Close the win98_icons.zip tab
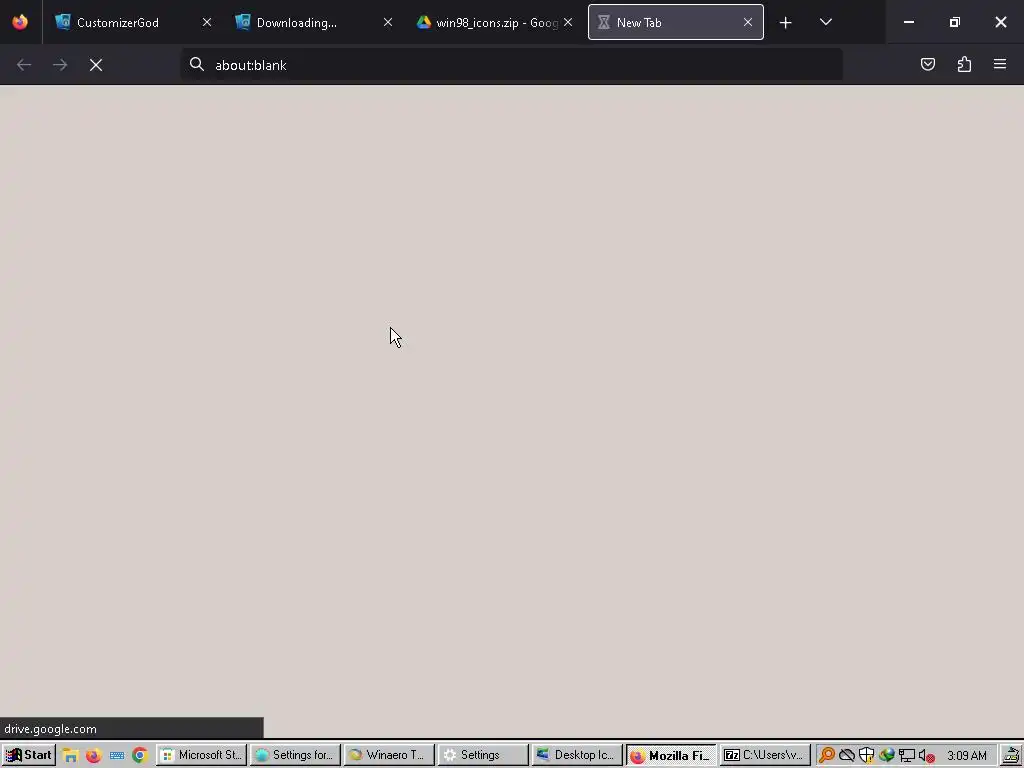This screenshot has width=1024, height=768. pyautogui.click(x=568, y=22)
